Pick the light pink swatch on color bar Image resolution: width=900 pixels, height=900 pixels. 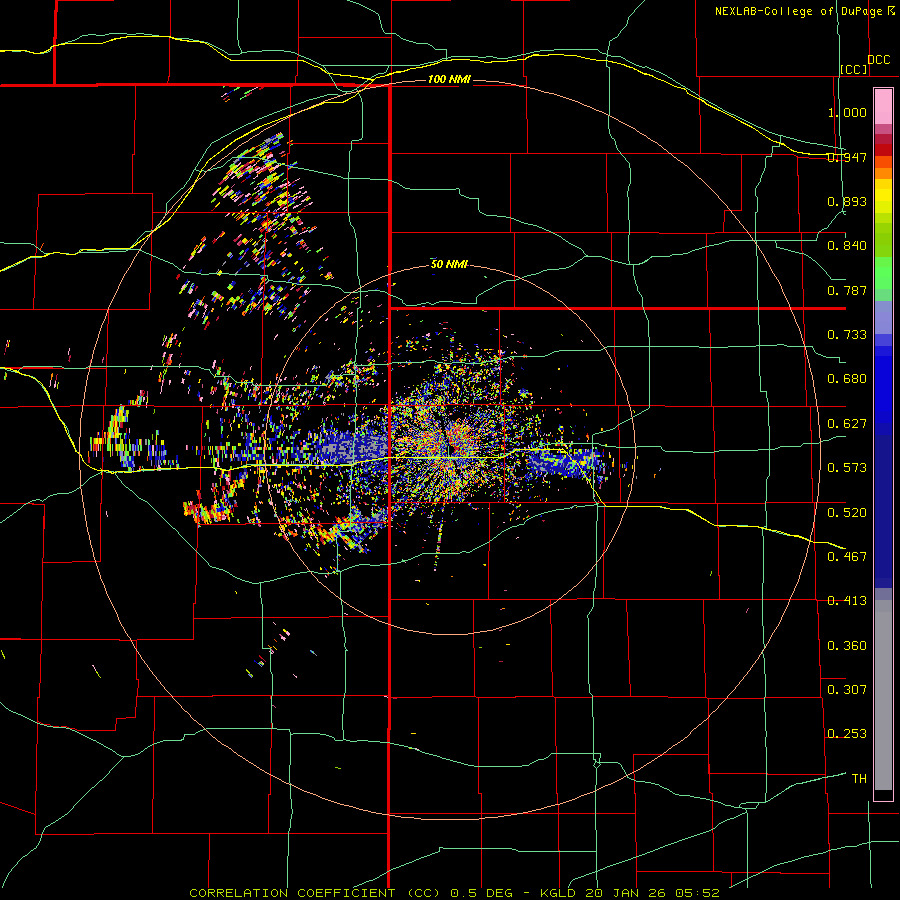click(x=883, y=107)
